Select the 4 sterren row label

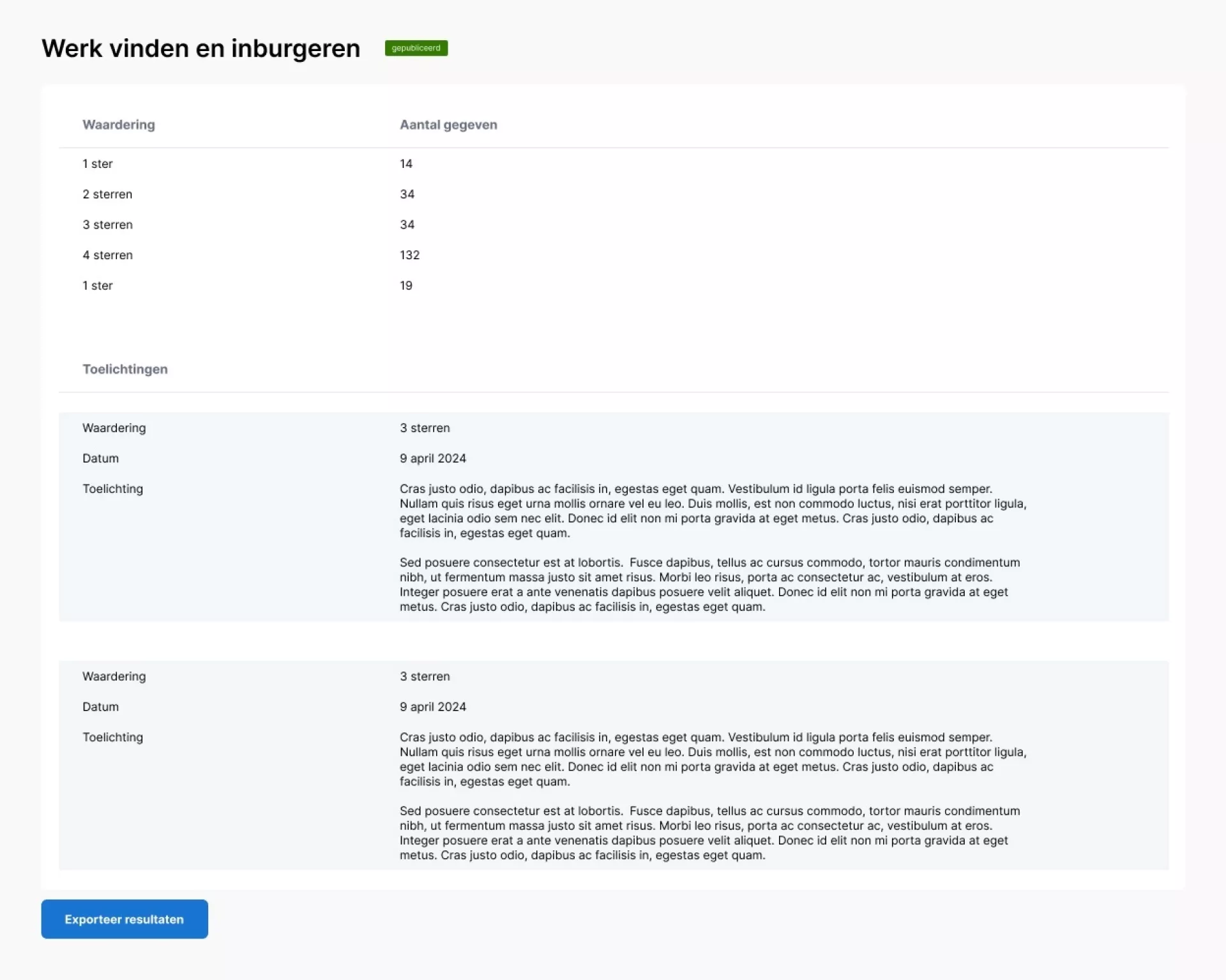tap(107, 255)
